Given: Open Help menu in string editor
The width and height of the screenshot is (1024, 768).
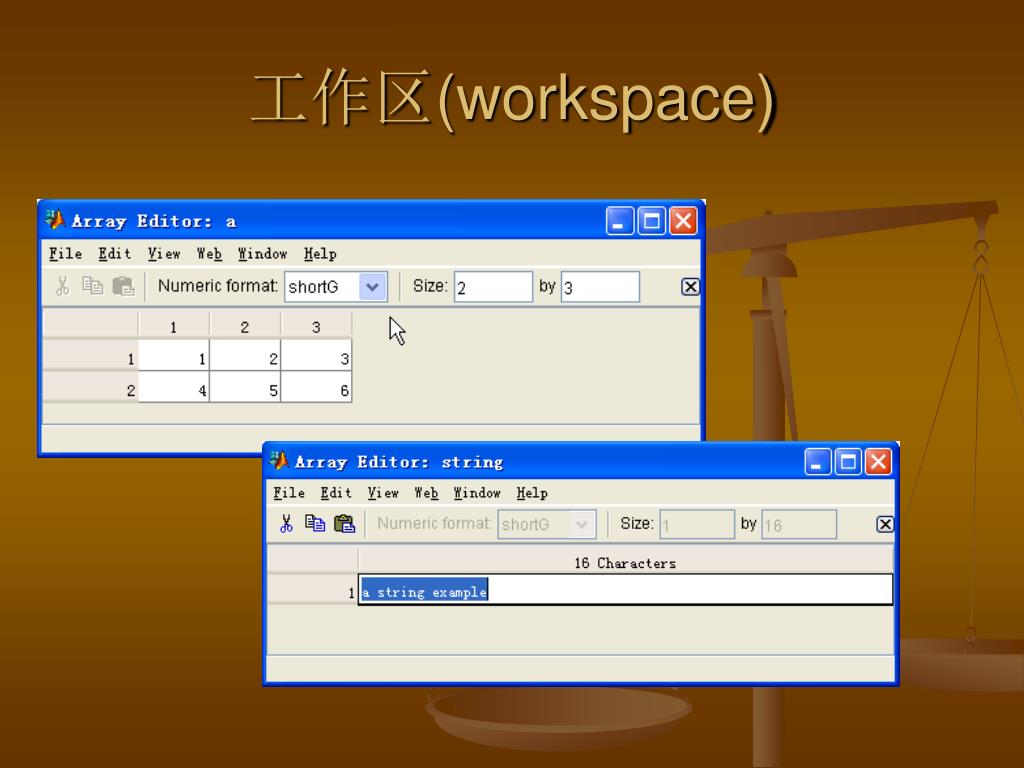Looking at the screenshot, I should [x=532, y=493].
